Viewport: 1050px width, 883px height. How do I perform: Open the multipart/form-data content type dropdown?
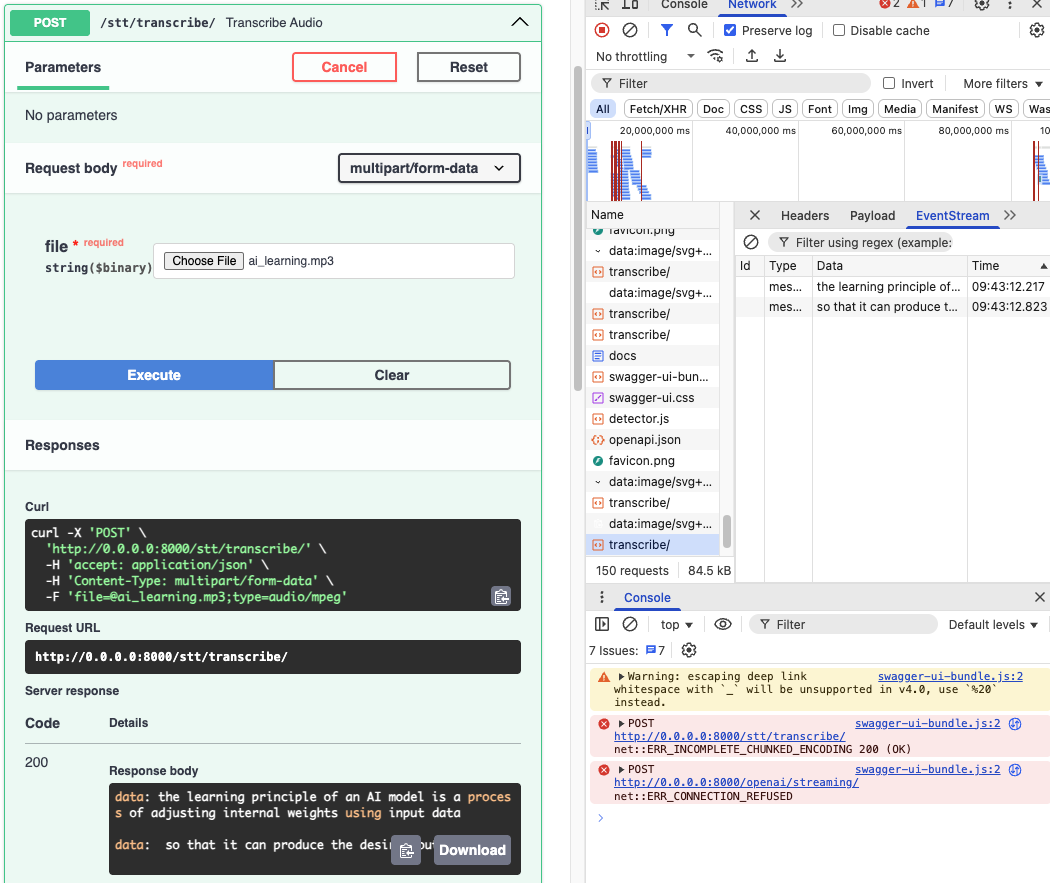point(429,168)
